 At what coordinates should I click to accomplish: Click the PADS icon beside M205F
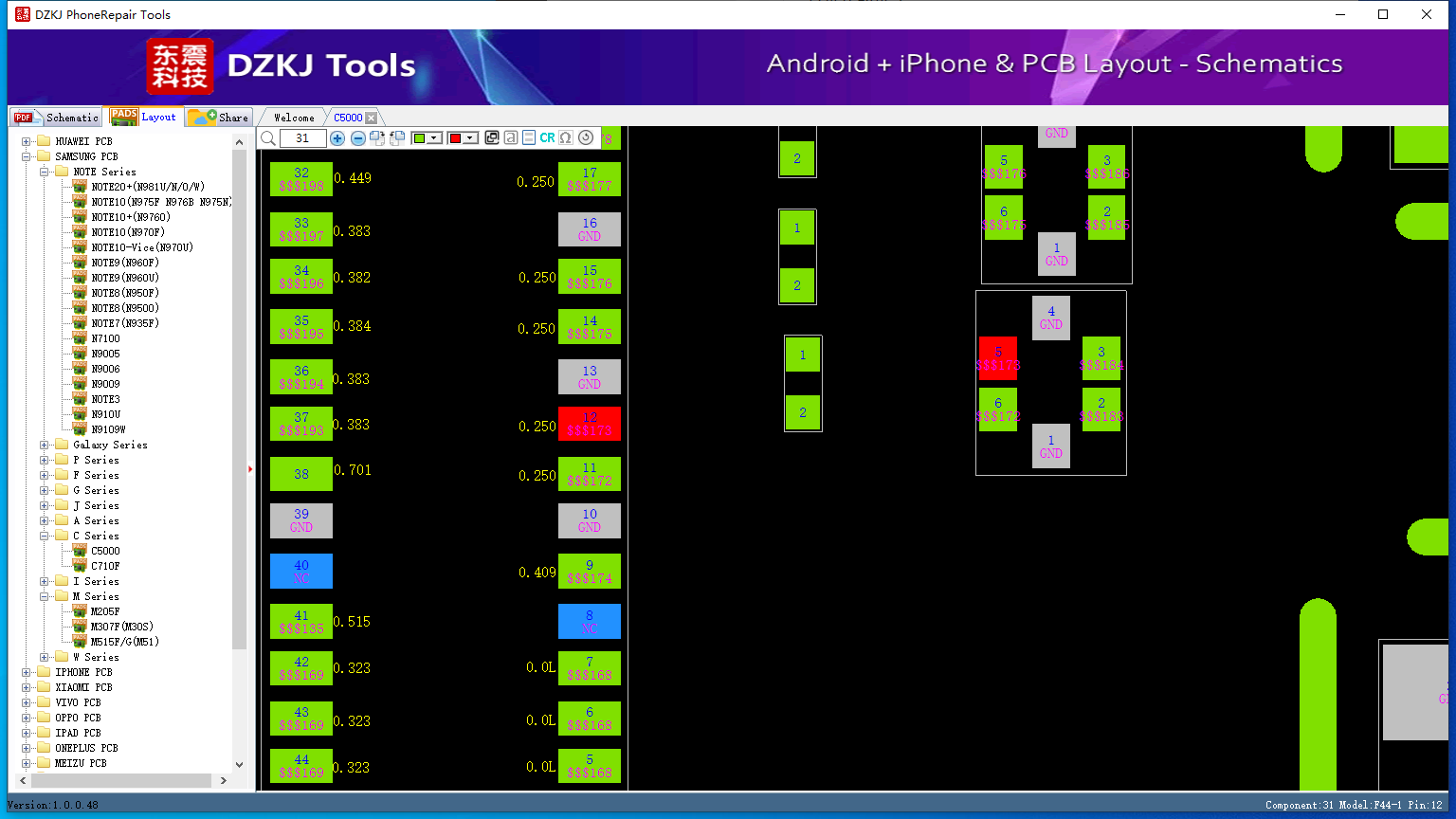[x=80, y=611]
